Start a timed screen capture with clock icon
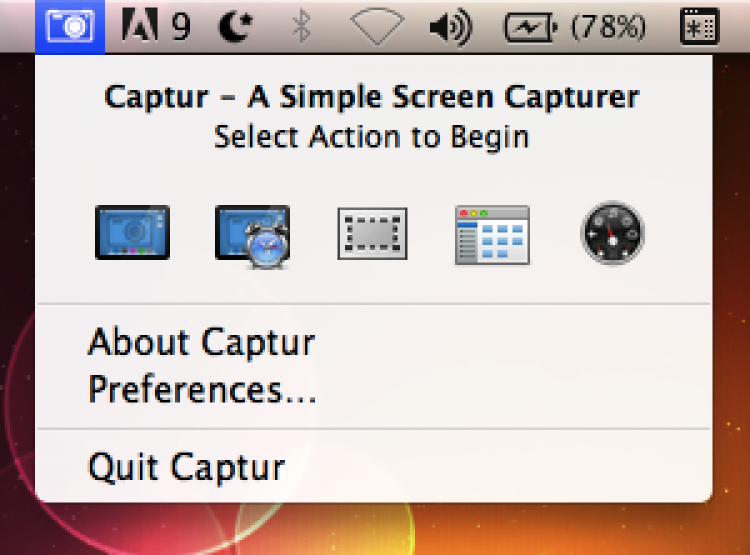The image size is (750, 555). [253, 235]
